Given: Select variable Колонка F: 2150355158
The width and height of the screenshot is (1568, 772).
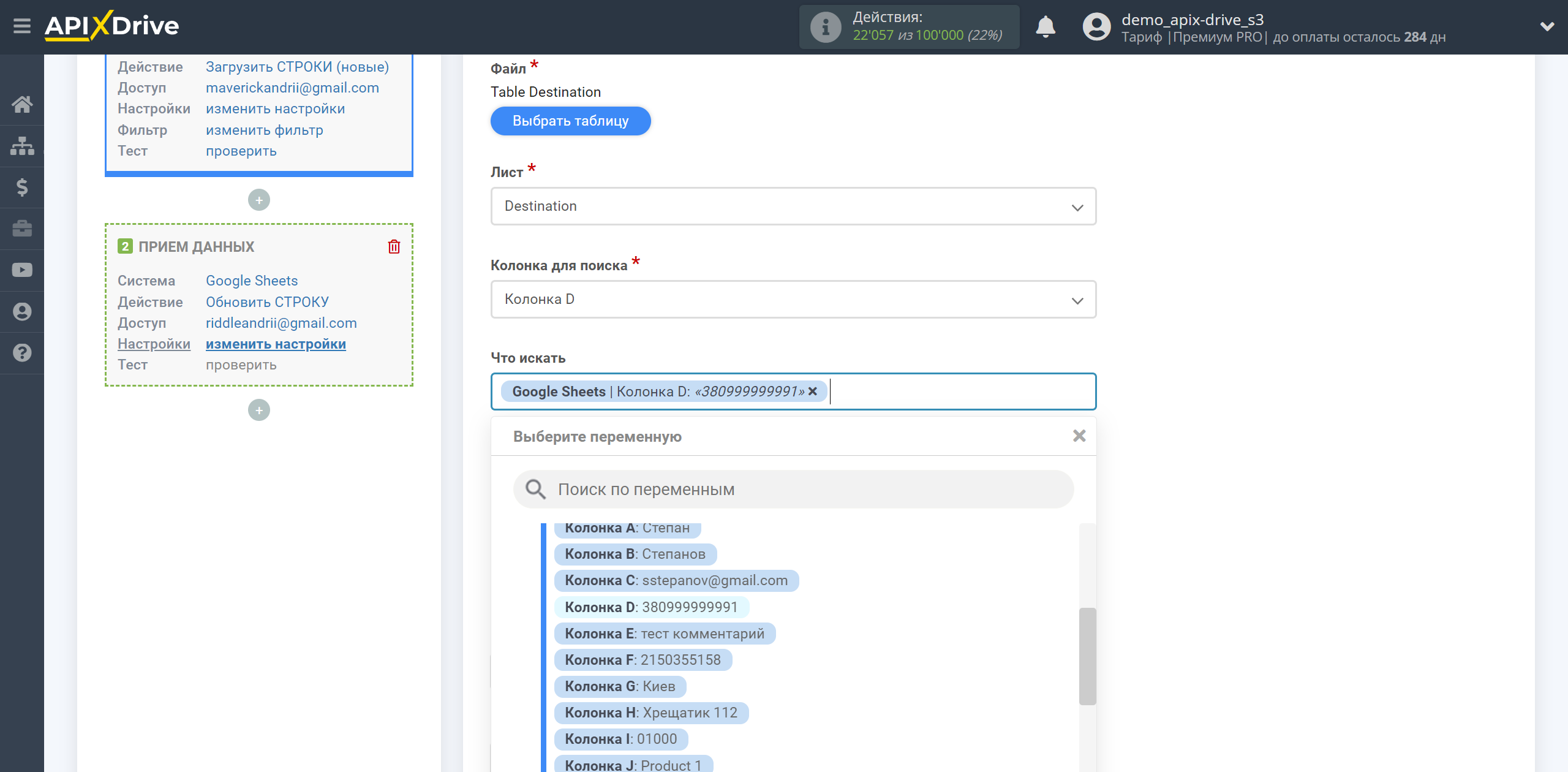Looking at the screenshot, I should tap(643, 660).
